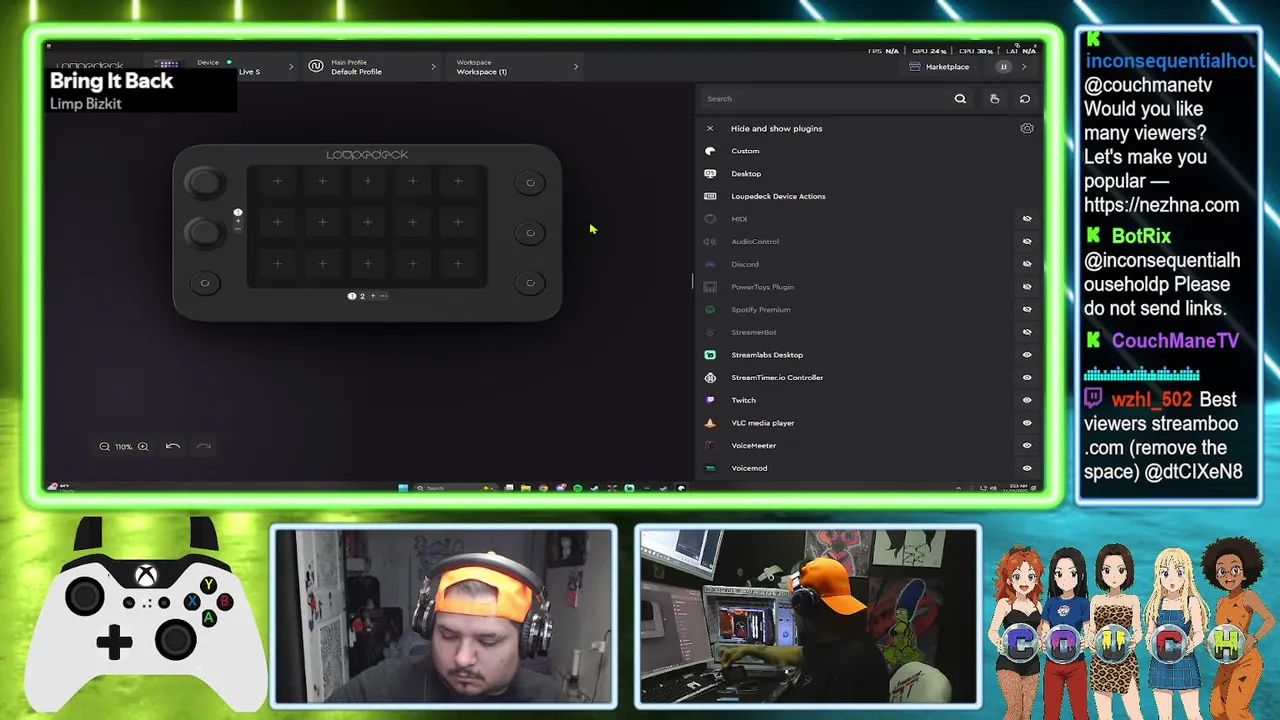Select the second dial knob
Image resolution: width=1280 pixels, height=720 pixels.
point(204,232)
